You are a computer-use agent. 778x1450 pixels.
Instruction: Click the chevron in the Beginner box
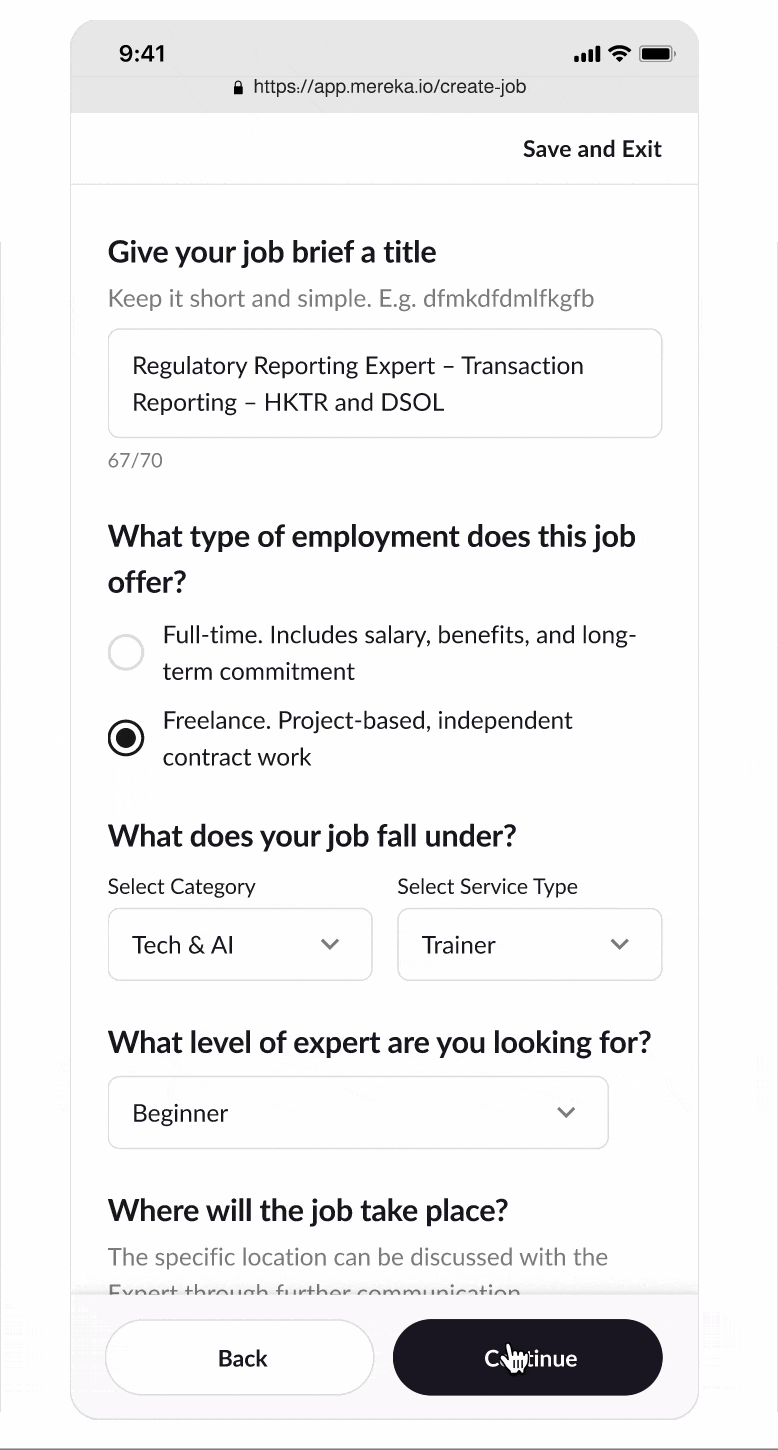tap(566, 1113)
